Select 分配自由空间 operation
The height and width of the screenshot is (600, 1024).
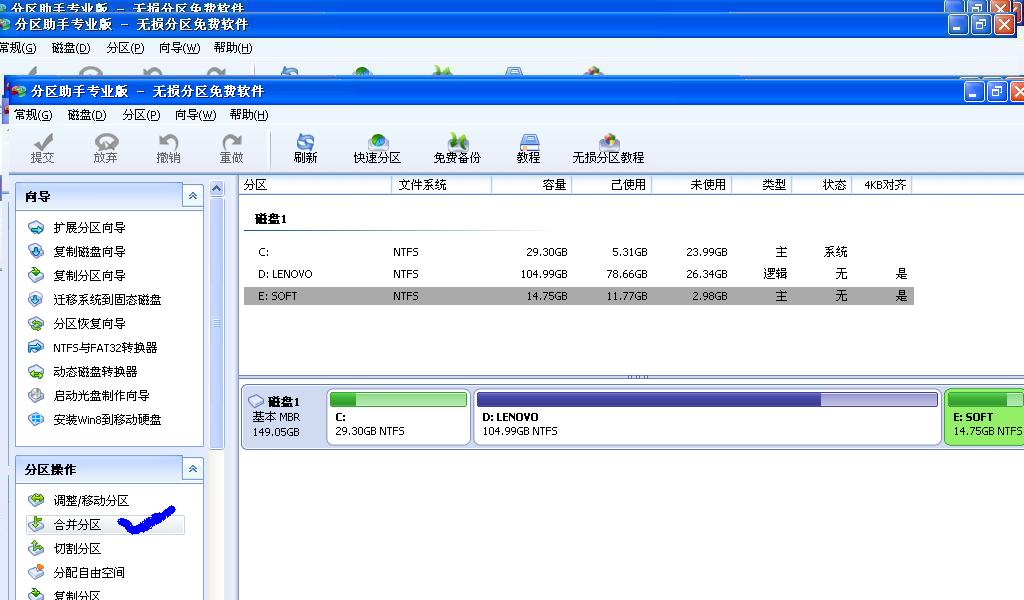point(76,573)
